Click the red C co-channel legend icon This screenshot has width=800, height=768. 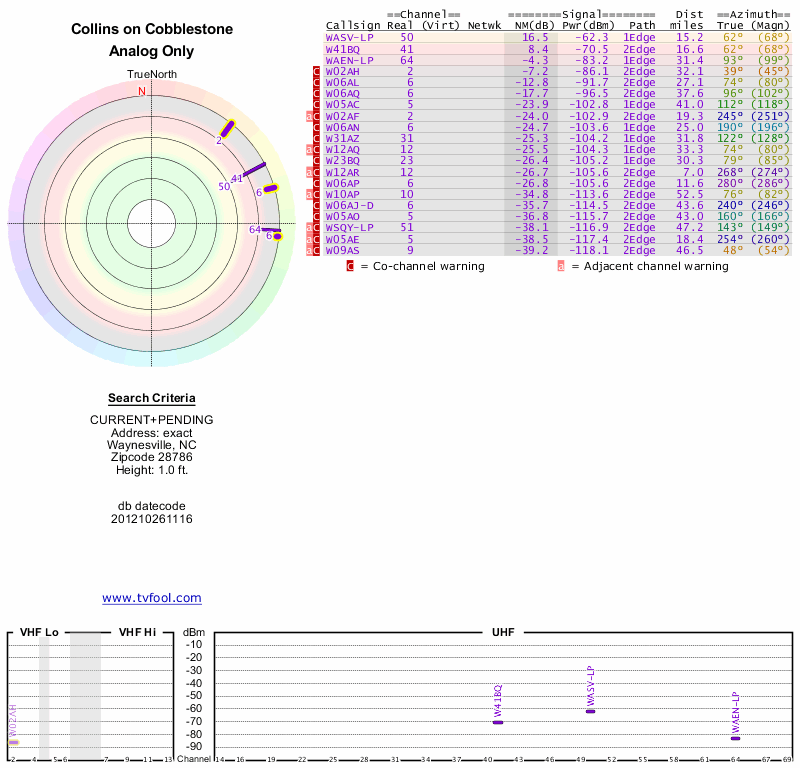350,266
